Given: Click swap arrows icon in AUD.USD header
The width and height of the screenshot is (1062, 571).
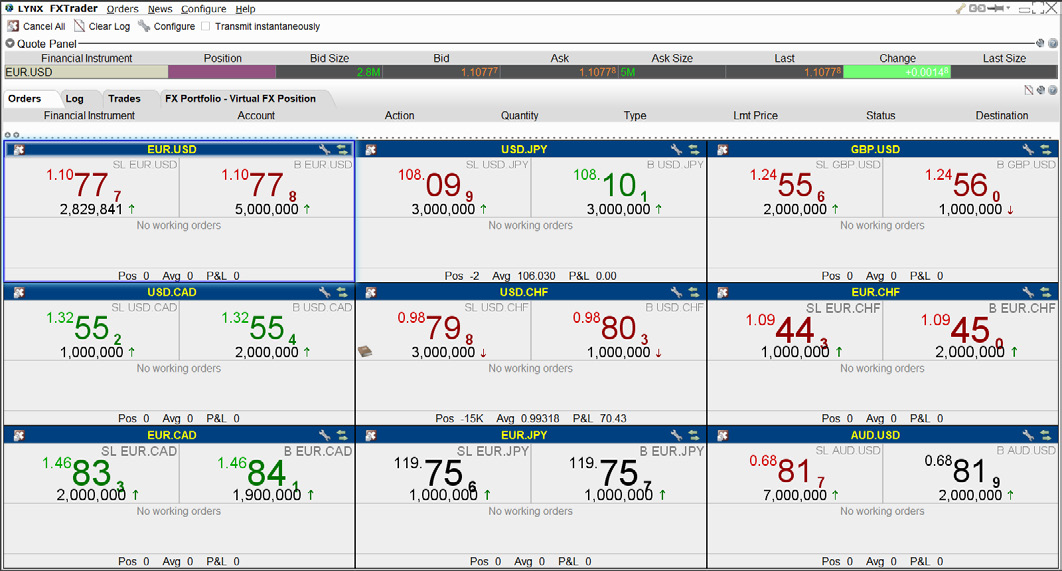Looking at the screenshot, I should pyautogui.click(x=1046, y=436).
